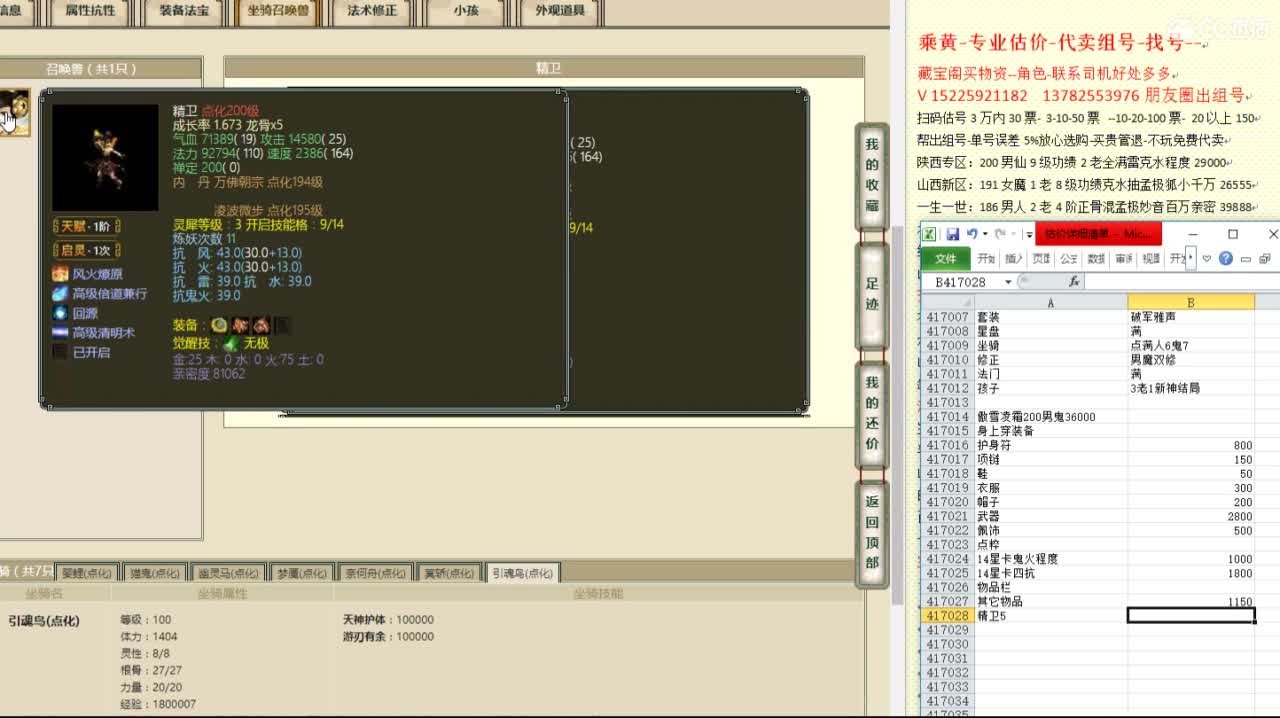Click 我的收藏 side button
The height and width of the screenshot is (718, 1280).
(x=872, y=176)
